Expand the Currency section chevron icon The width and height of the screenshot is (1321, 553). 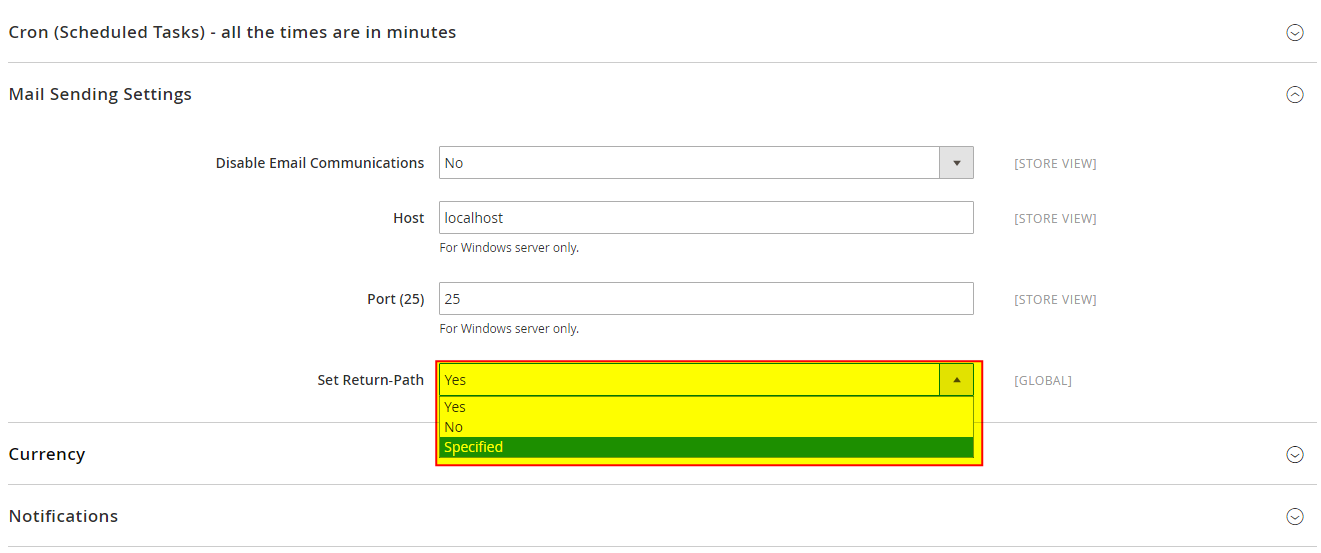pyautogui.click(x=1294, y=455)
